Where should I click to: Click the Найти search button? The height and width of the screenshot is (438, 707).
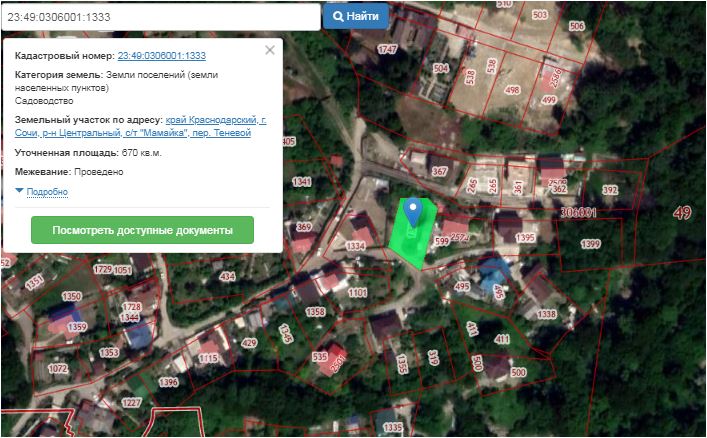pos(356,16)
